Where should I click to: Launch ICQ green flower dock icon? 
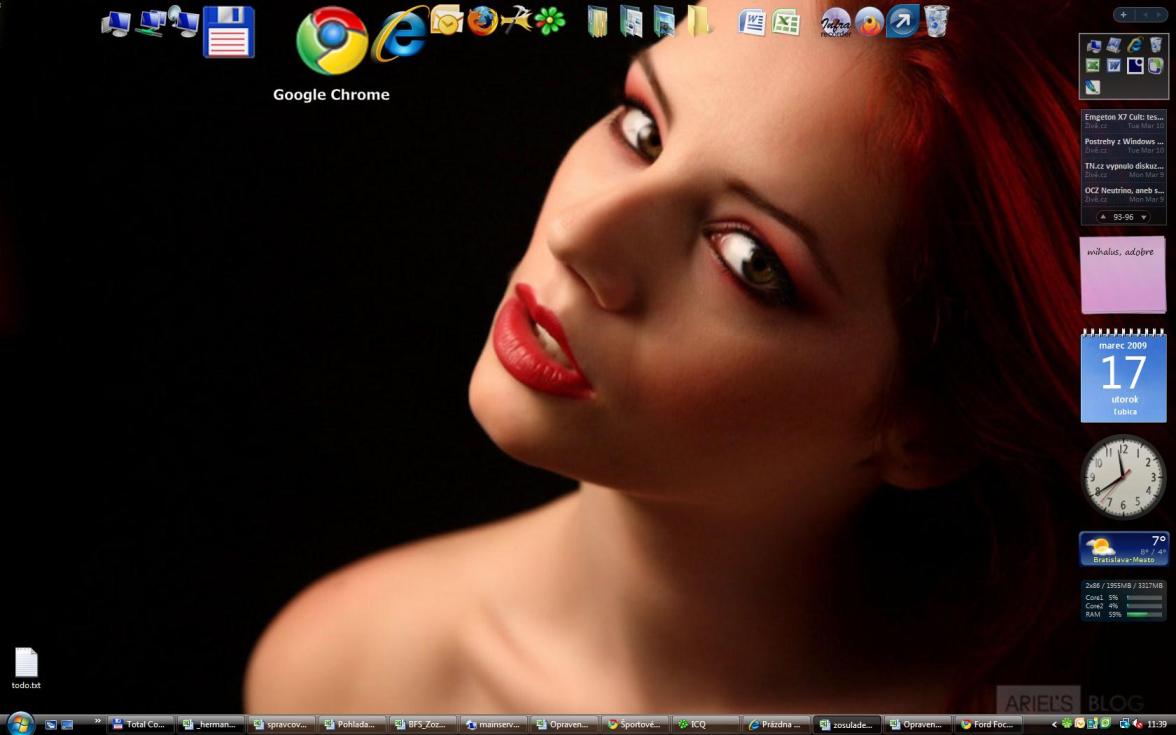click(x=550, y=21)
